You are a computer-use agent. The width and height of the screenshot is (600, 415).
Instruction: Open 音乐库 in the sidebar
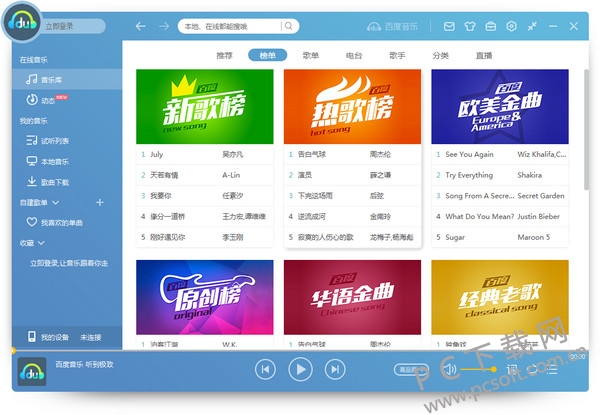(x=67, y=79)
